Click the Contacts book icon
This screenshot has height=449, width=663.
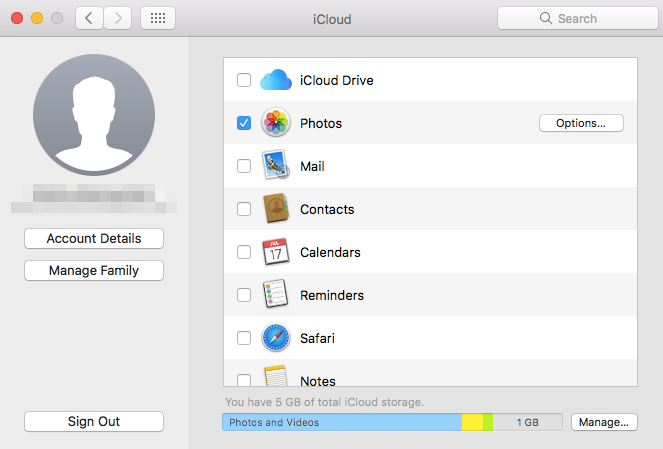[x=276, y=208]
